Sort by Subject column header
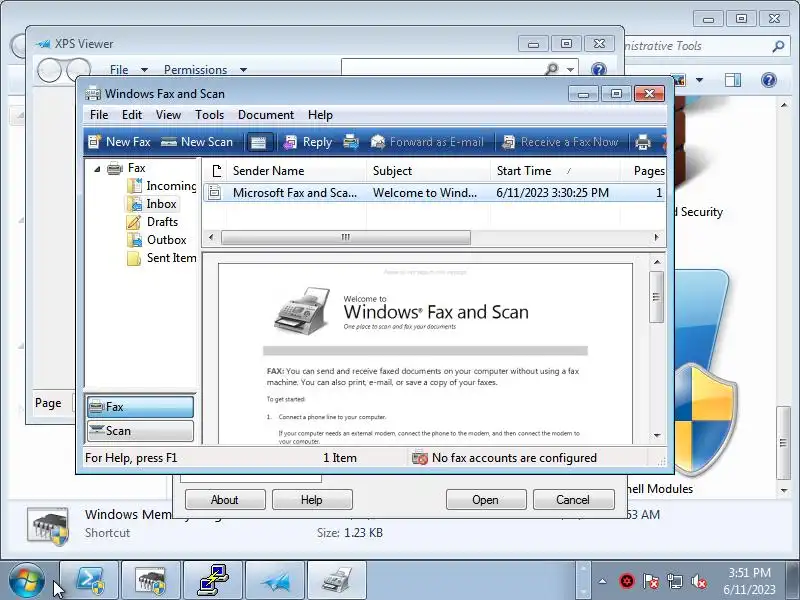800x600 pixels. [x=429, y=170]
